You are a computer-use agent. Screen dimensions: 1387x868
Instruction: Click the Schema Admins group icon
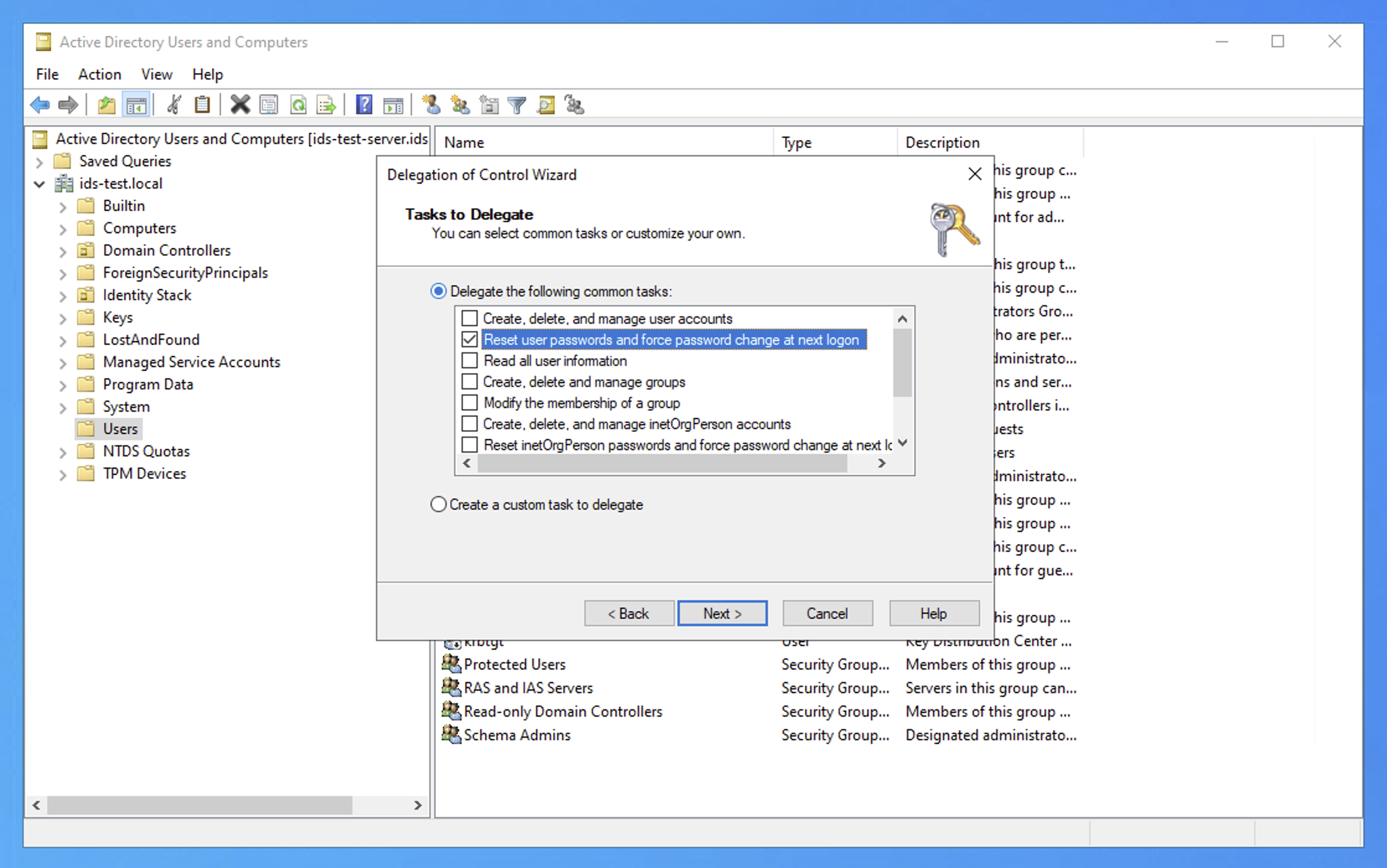click(451, 735)
